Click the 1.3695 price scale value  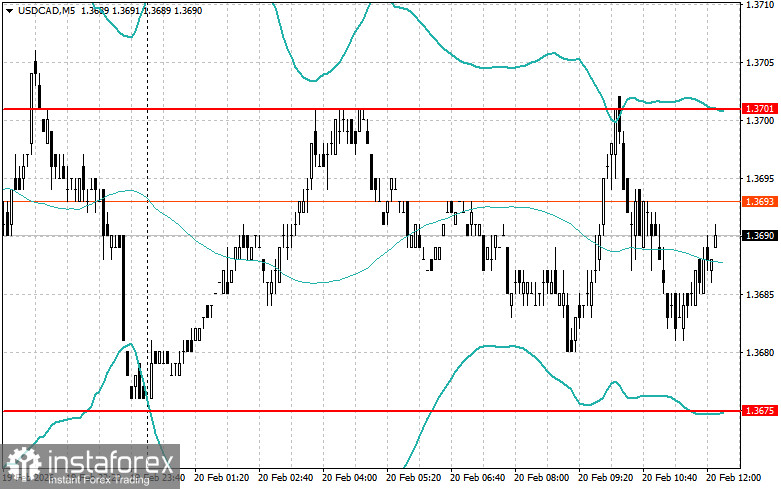[x=760, y=179]
